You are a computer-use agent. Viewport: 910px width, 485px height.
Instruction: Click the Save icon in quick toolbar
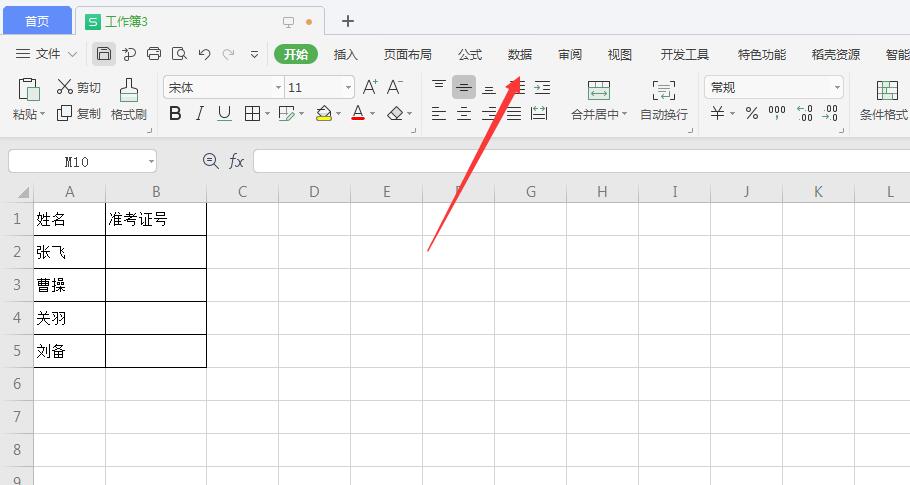click(104, 54)
